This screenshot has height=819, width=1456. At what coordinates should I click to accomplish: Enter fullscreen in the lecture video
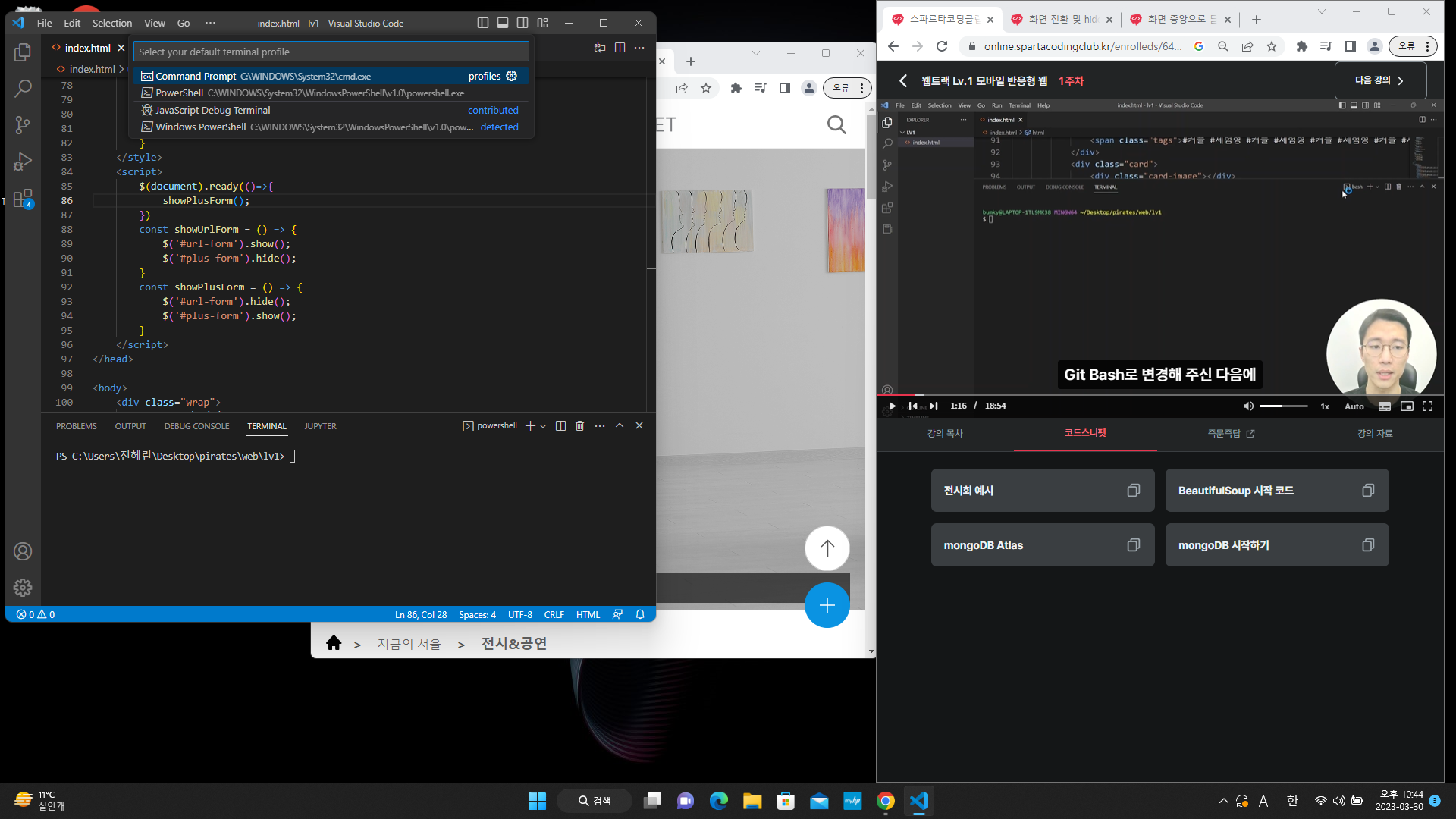(x=1428, y=406)
